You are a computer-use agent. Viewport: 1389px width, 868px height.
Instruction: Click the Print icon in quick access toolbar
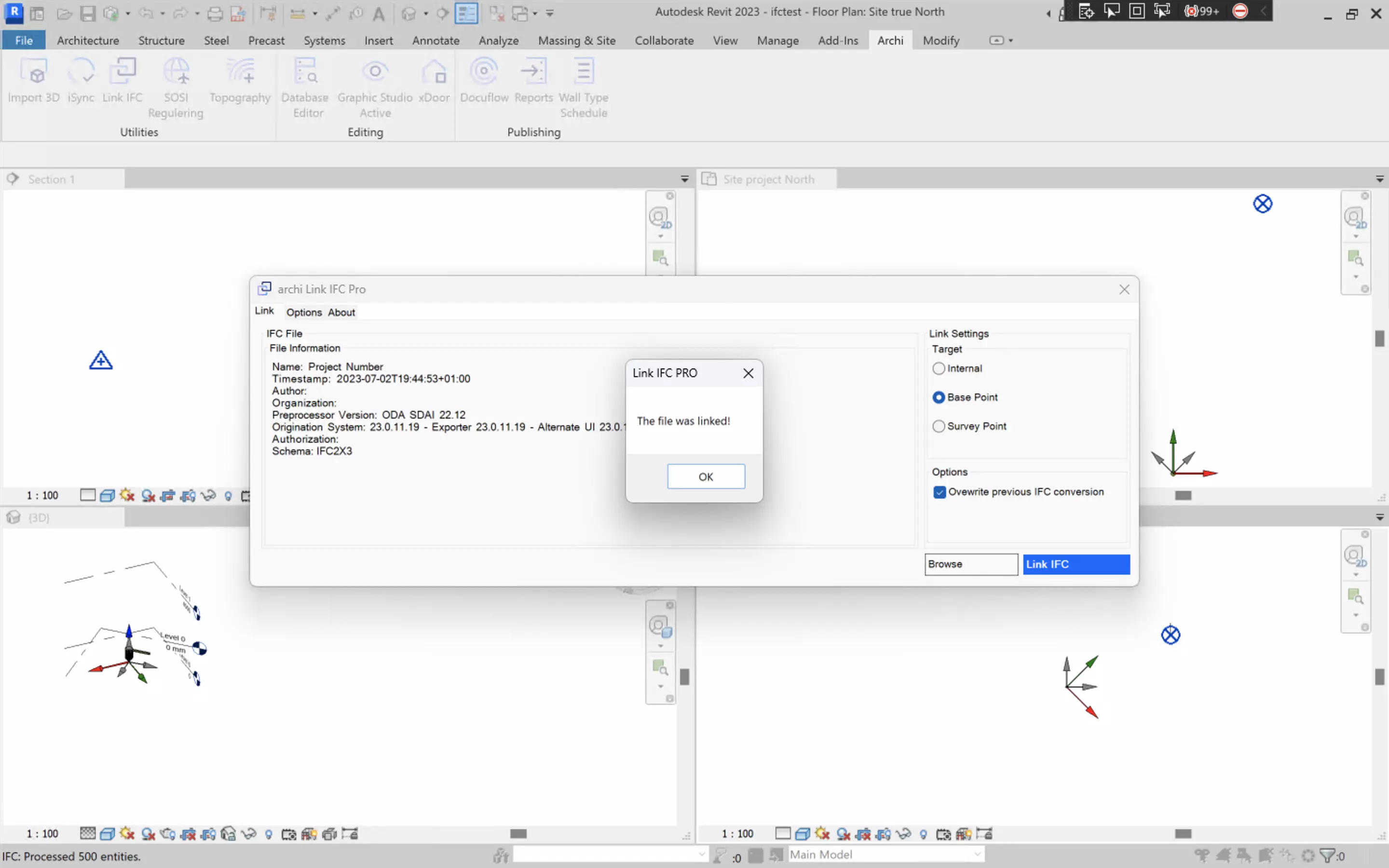(x=215, y=13)
